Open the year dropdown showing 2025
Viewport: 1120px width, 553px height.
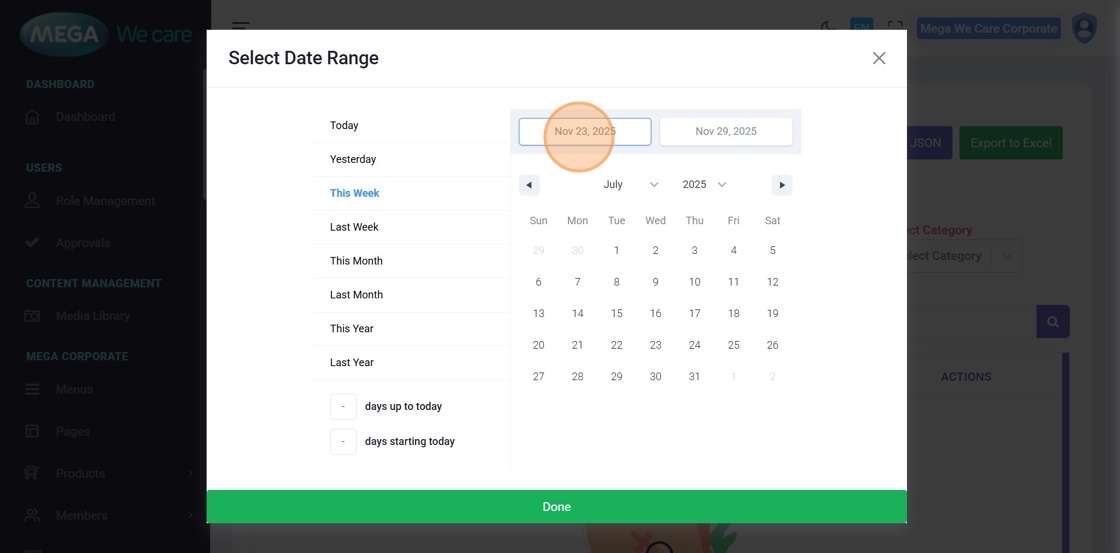point(704,185)
